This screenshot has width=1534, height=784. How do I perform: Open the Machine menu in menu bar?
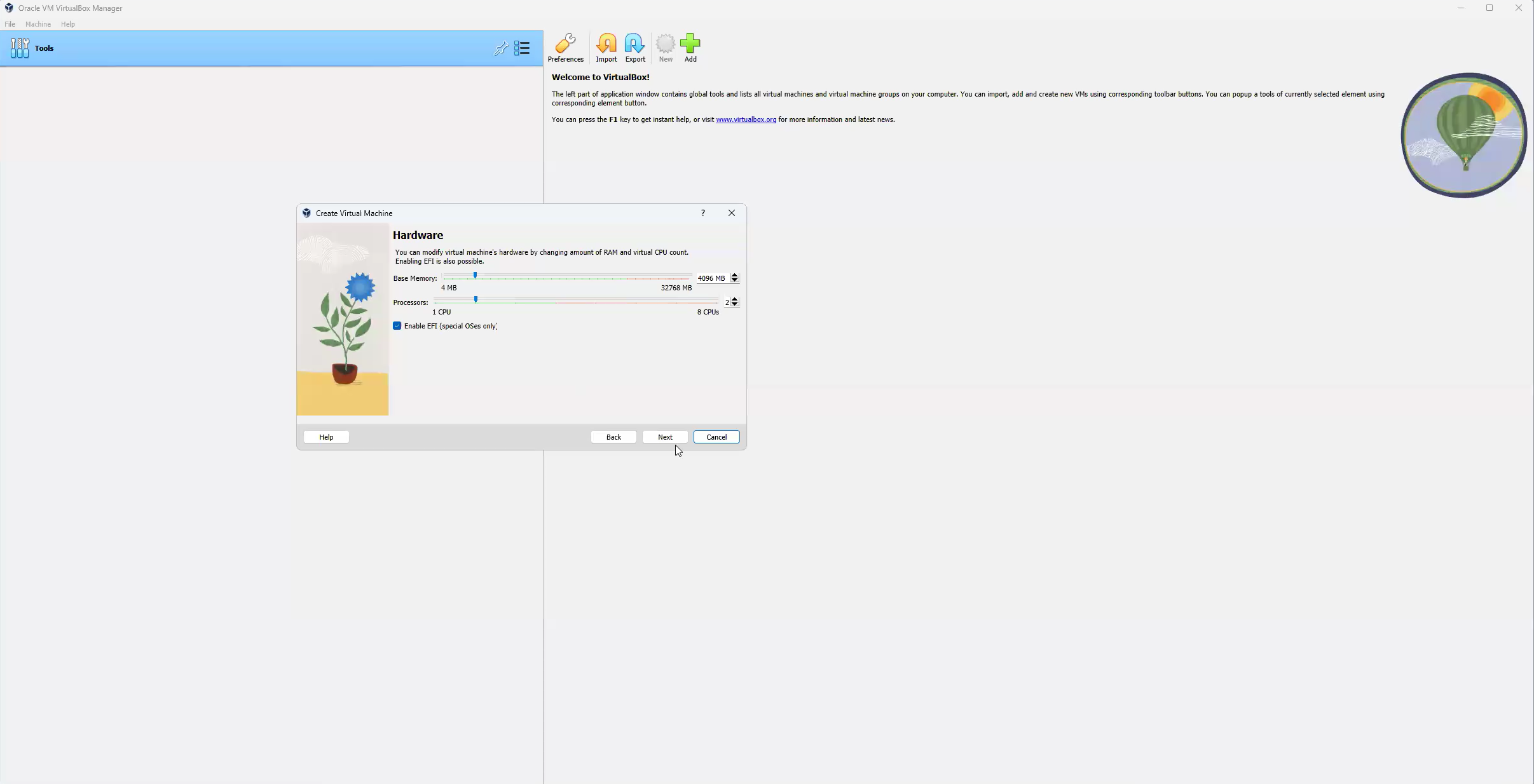point(38,24)
